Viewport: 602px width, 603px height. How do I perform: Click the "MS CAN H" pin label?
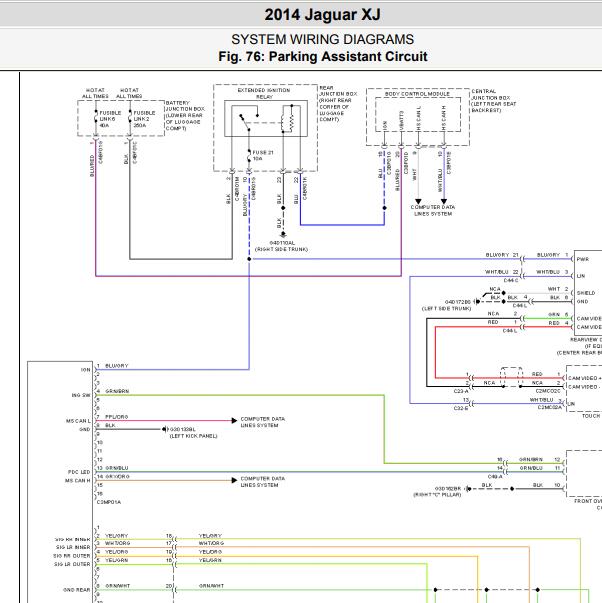78,480
